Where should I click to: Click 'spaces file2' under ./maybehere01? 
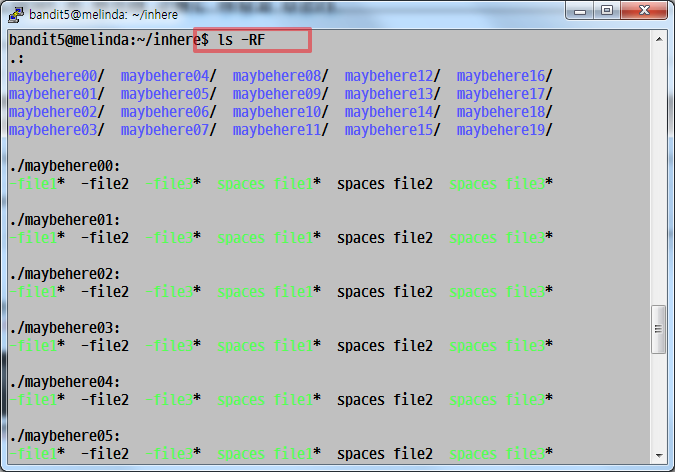click(385, 238)
